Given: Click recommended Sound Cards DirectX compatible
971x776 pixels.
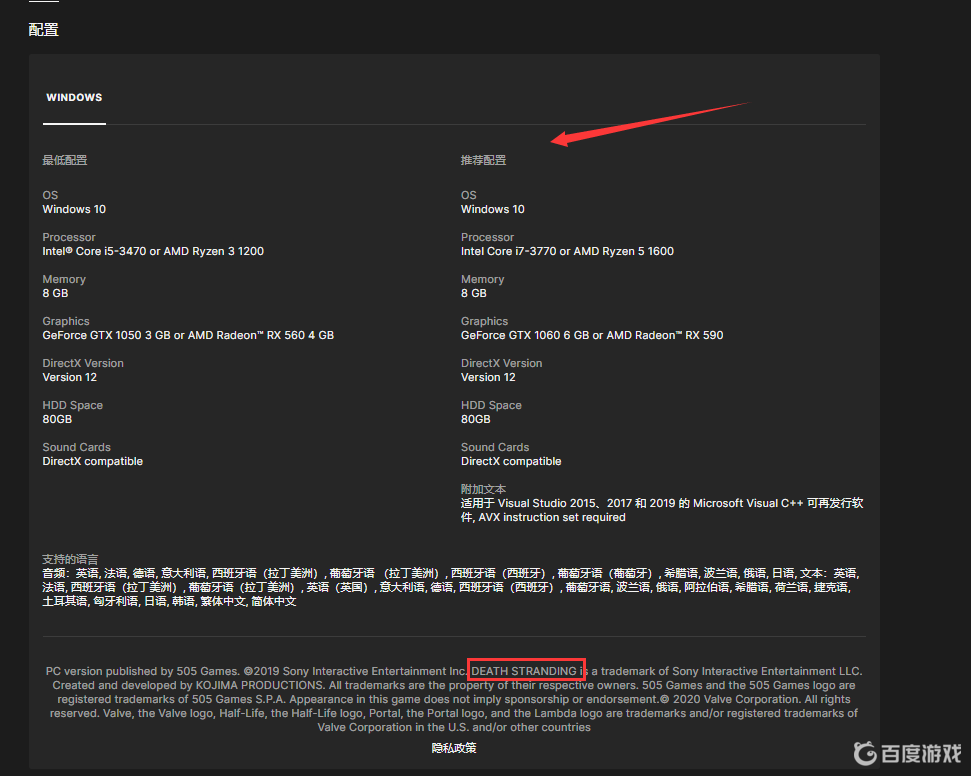Looking at the screenshot, I should 512,461.
